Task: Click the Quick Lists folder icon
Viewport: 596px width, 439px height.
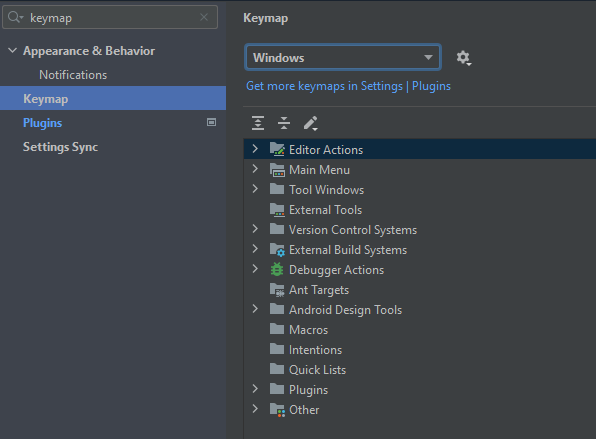Action: 277,369
